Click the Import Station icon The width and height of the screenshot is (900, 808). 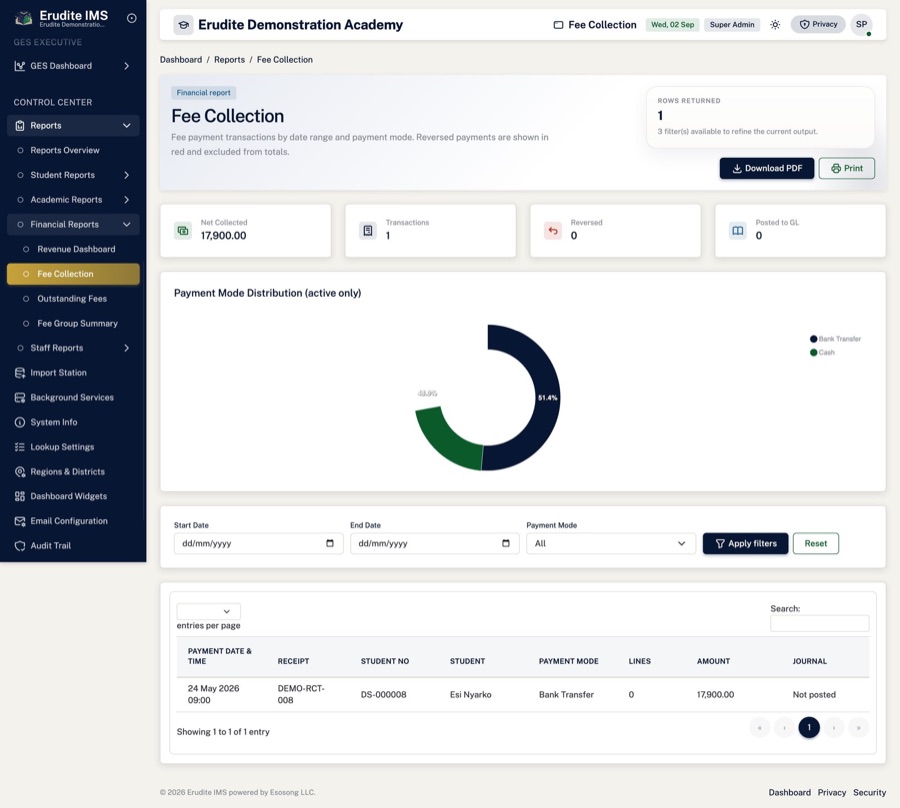click(20, 373)
